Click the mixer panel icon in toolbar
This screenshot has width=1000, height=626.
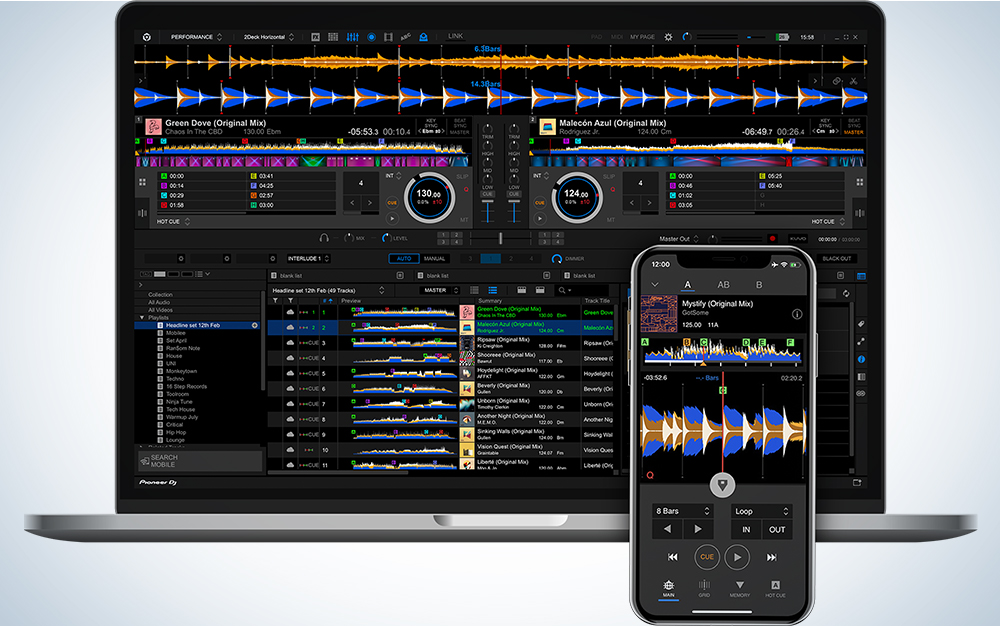352,37
